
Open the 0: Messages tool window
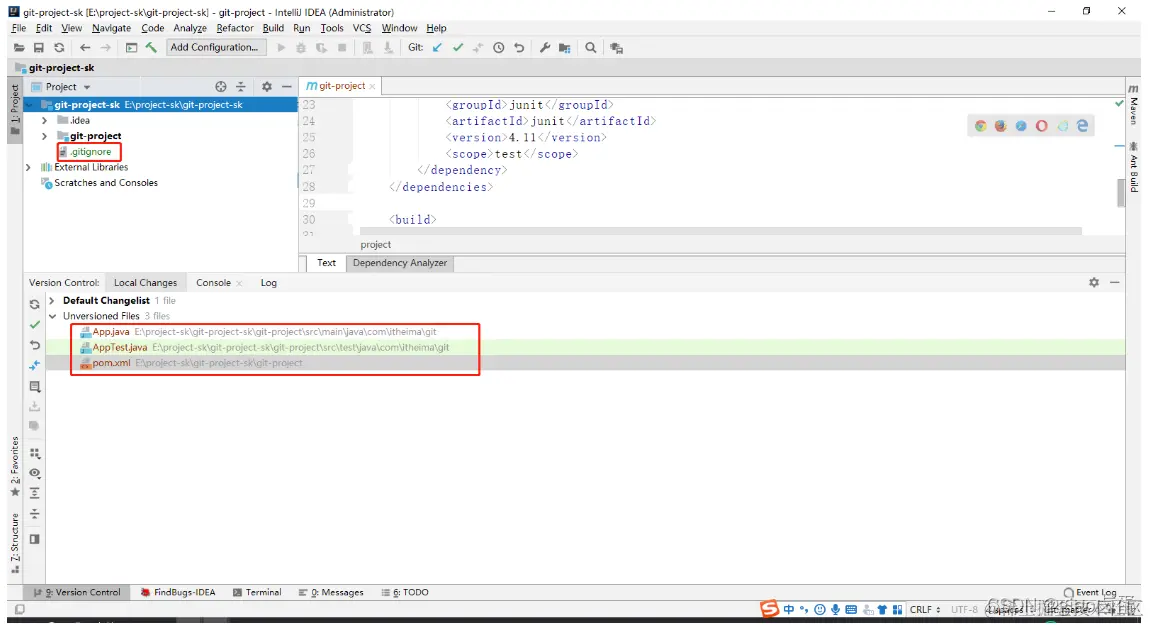pos(331,592)
